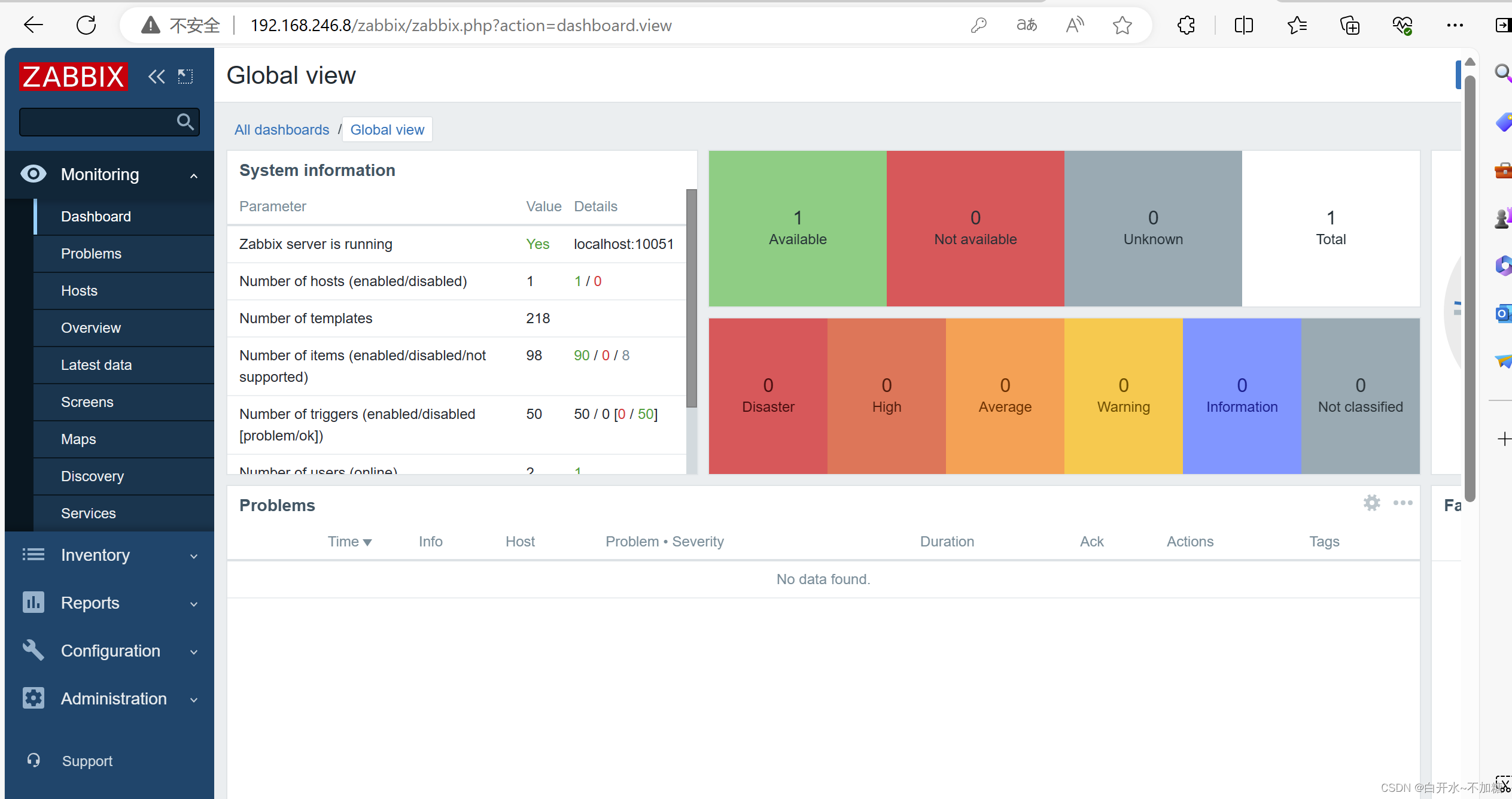This screenshot has width=1512, height=799.
Task: Collapse the Zabbix sidebar with double-chevron icon
Action: 156,77
